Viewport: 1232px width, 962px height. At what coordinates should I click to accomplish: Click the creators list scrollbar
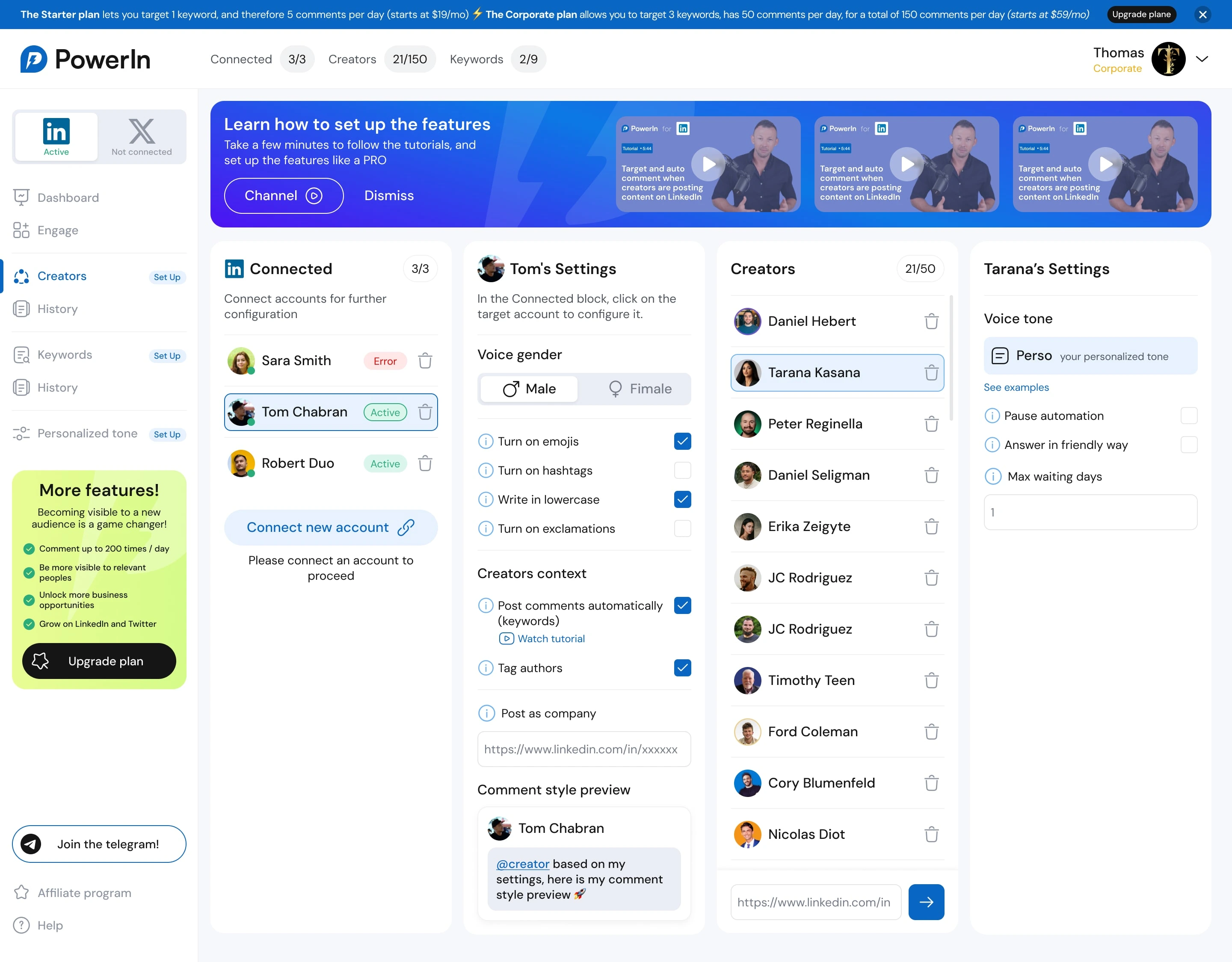[951, 358]
